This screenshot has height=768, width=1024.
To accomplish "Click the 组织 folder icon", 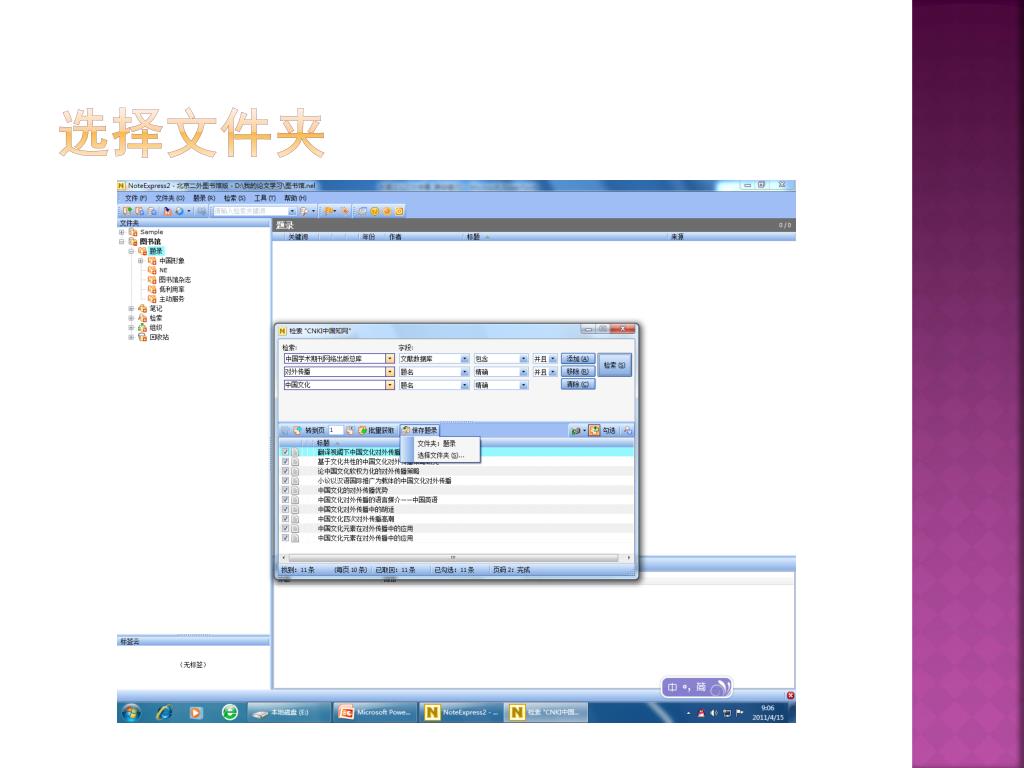I will click(x=142, y=328).
